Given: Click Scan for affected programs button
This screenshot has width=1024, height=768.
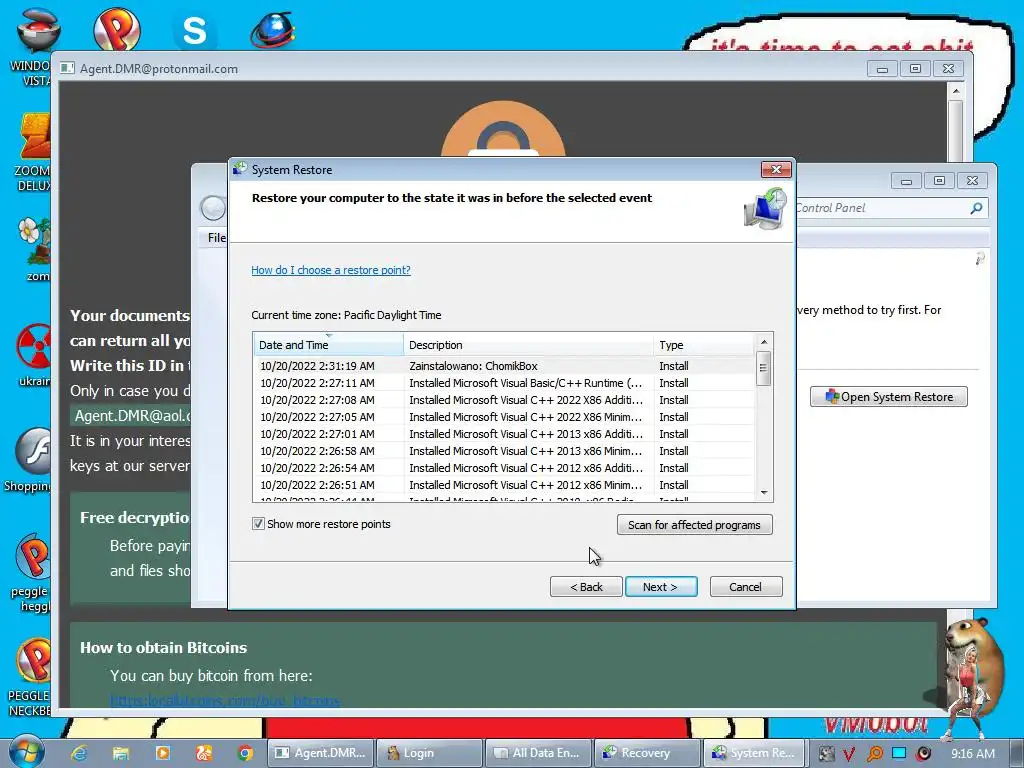Looking at the screenshot, I should click(694, 524).
